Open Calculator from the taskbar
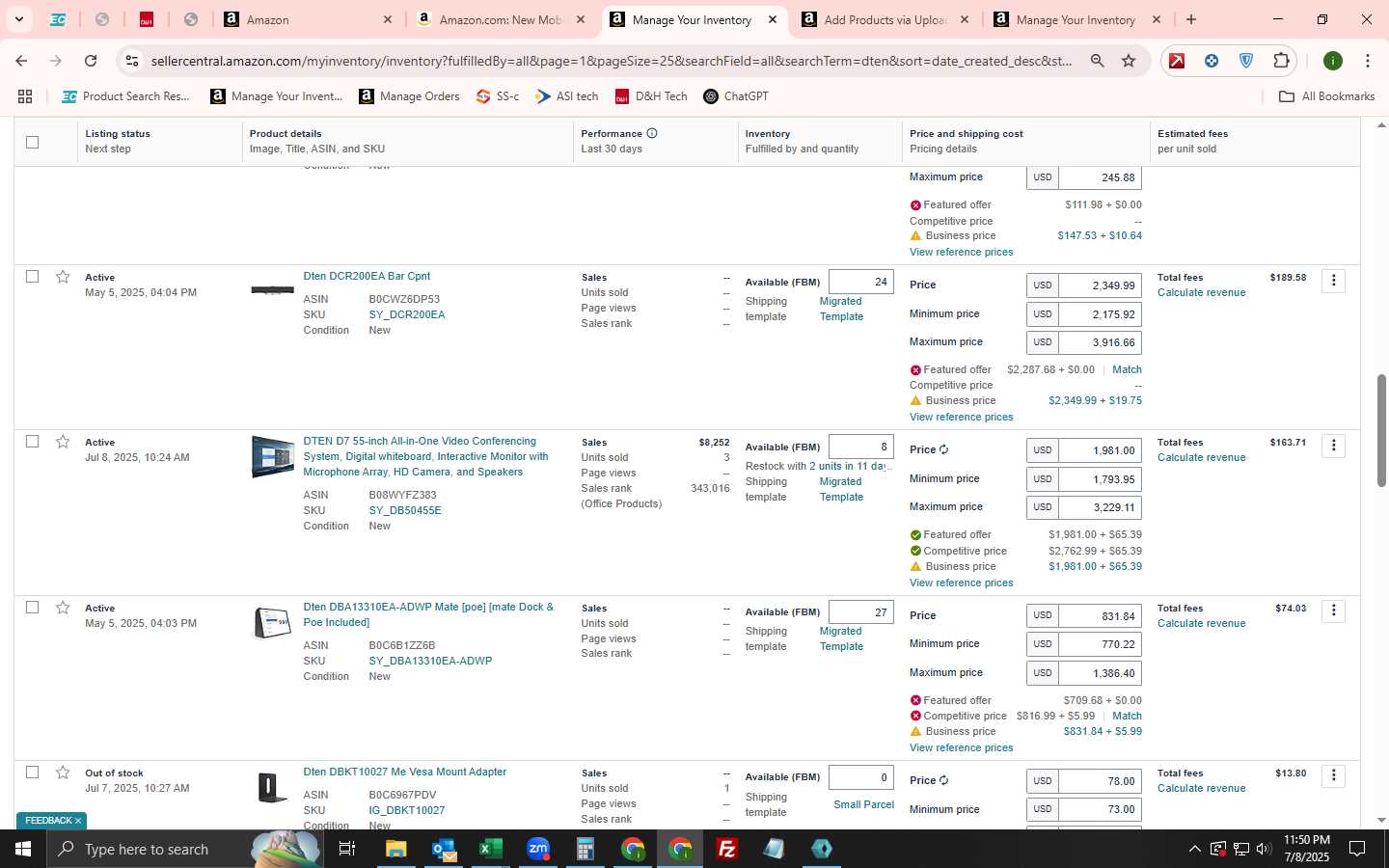Image resolution: width=1389 pixels, height=868 pixels. (x=586, y=849)
